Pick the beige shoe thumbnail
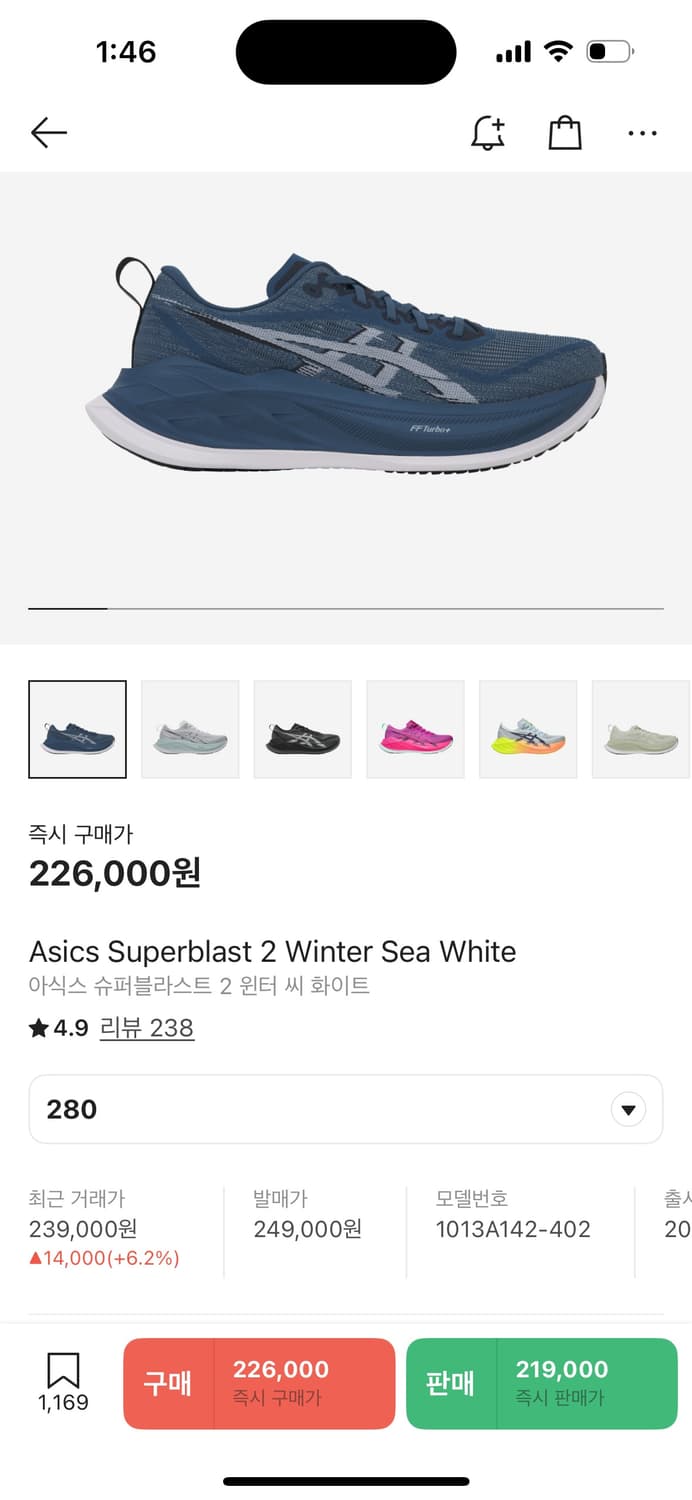The height and width of the screenshot is (1500, 692). (x=641, y=729)
